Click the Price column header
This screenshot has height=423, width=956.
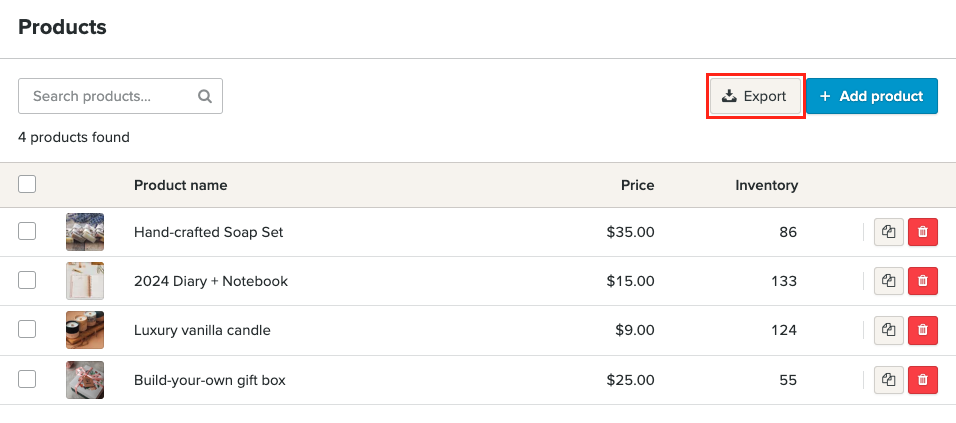(637, 185)
